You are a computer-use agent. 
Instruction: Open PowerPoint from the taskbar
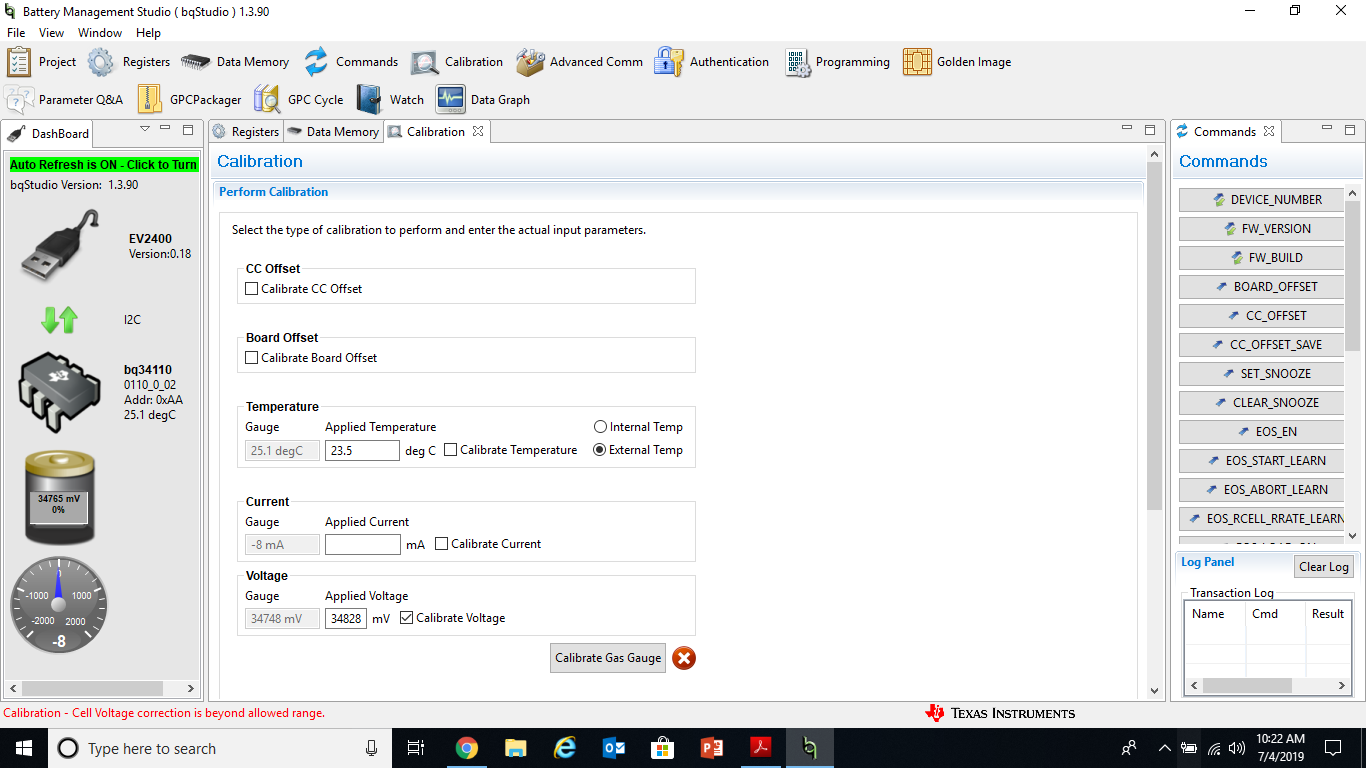pyautogui.click(x=712, y=748)
